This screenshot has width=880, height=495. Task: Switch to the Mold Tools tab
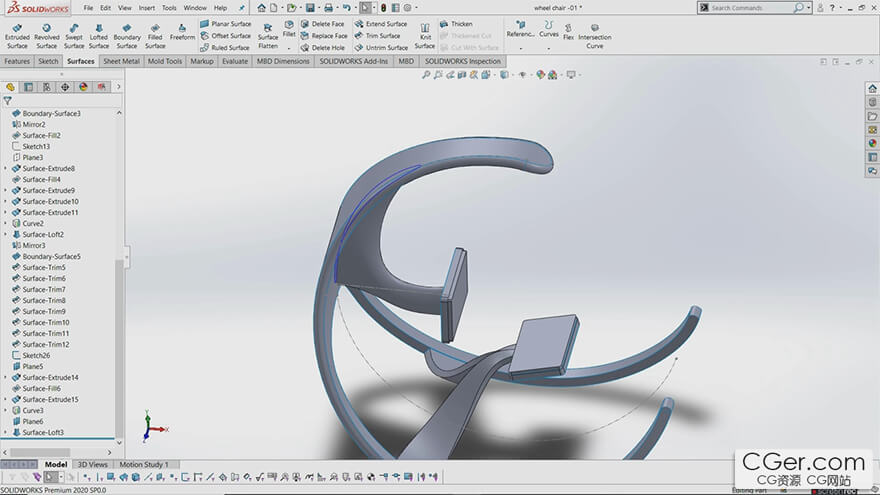pos(165,61)
